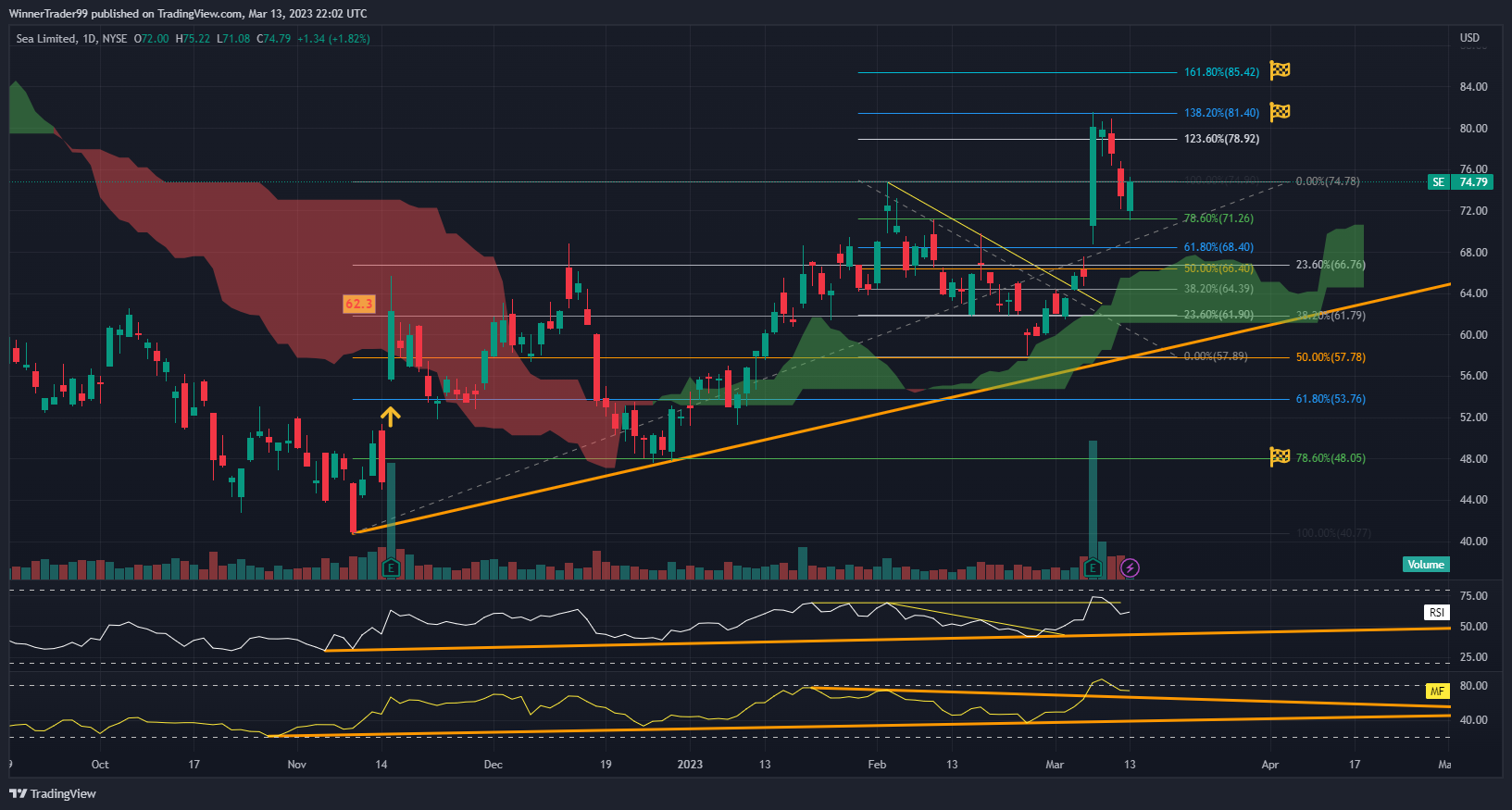This screenshot has width=1512, height=810.
Task: Click the 60.00 price axis tick
Action: tap(1473, 335)
